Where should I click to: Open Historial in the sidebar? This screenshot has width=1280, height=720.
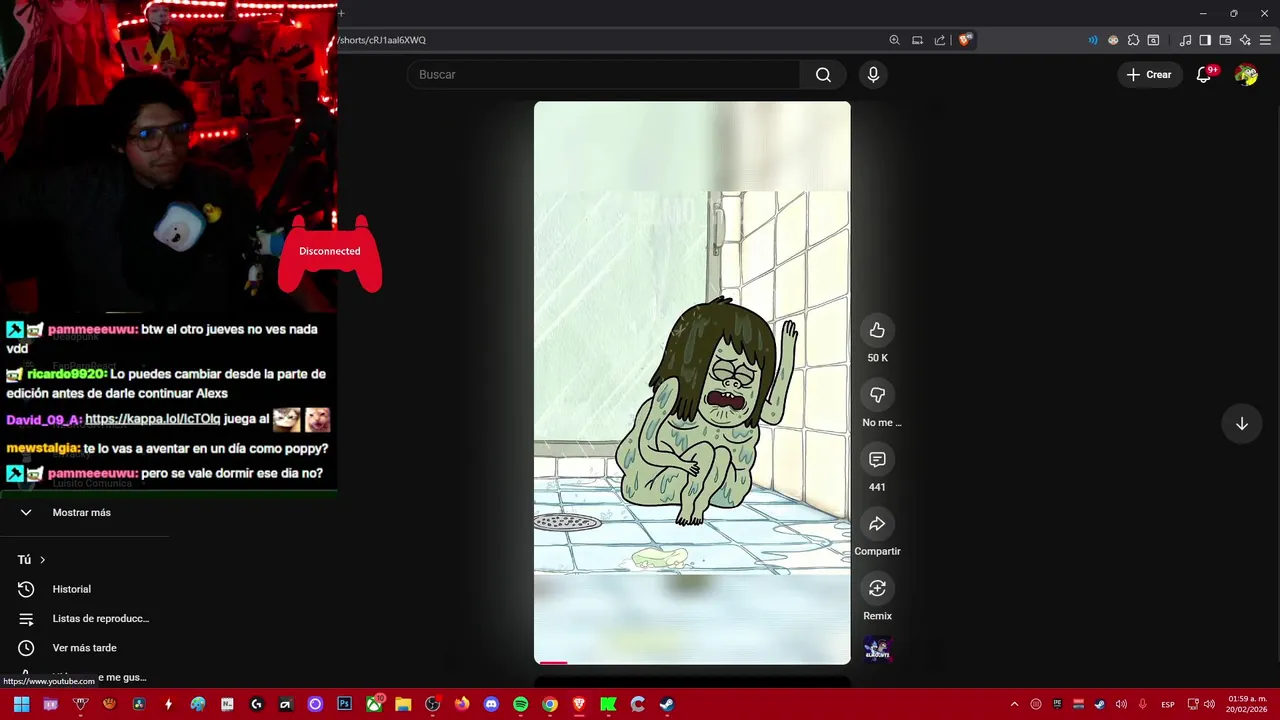(72, 589)
